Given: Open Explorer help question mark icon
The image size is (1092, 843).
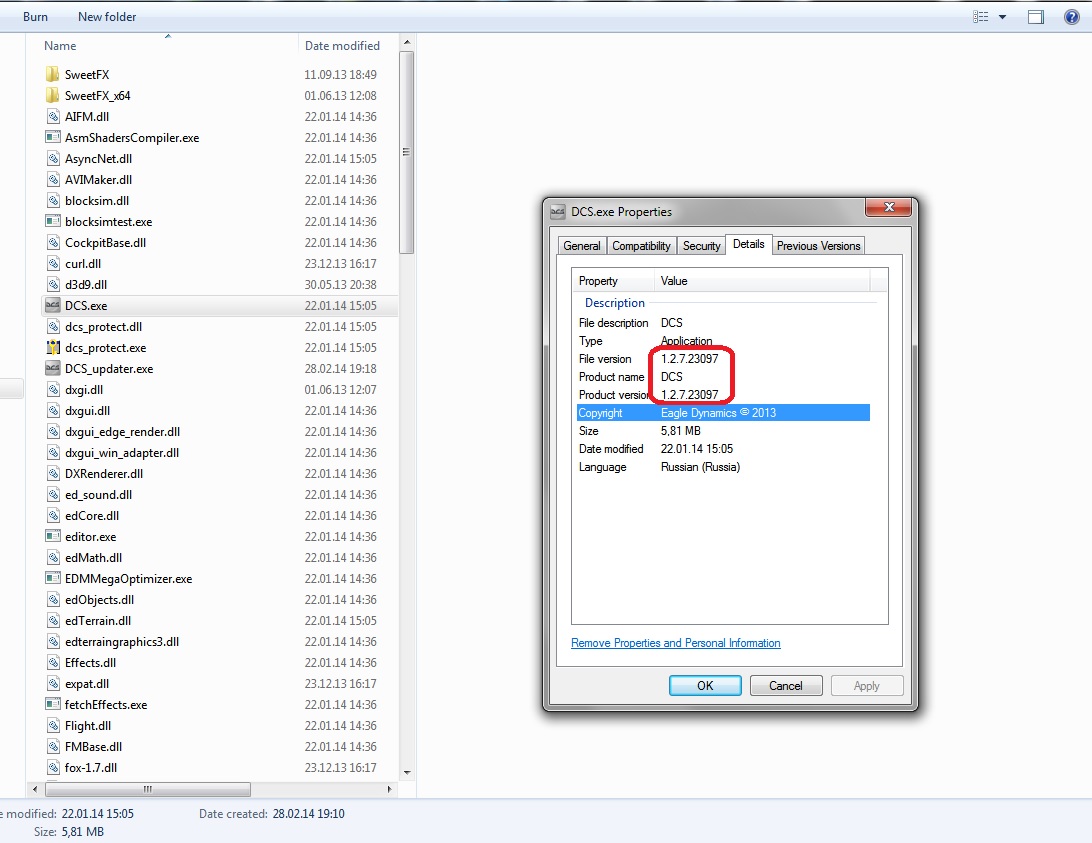Looking at the screenshot, I should pos(1072,17).
